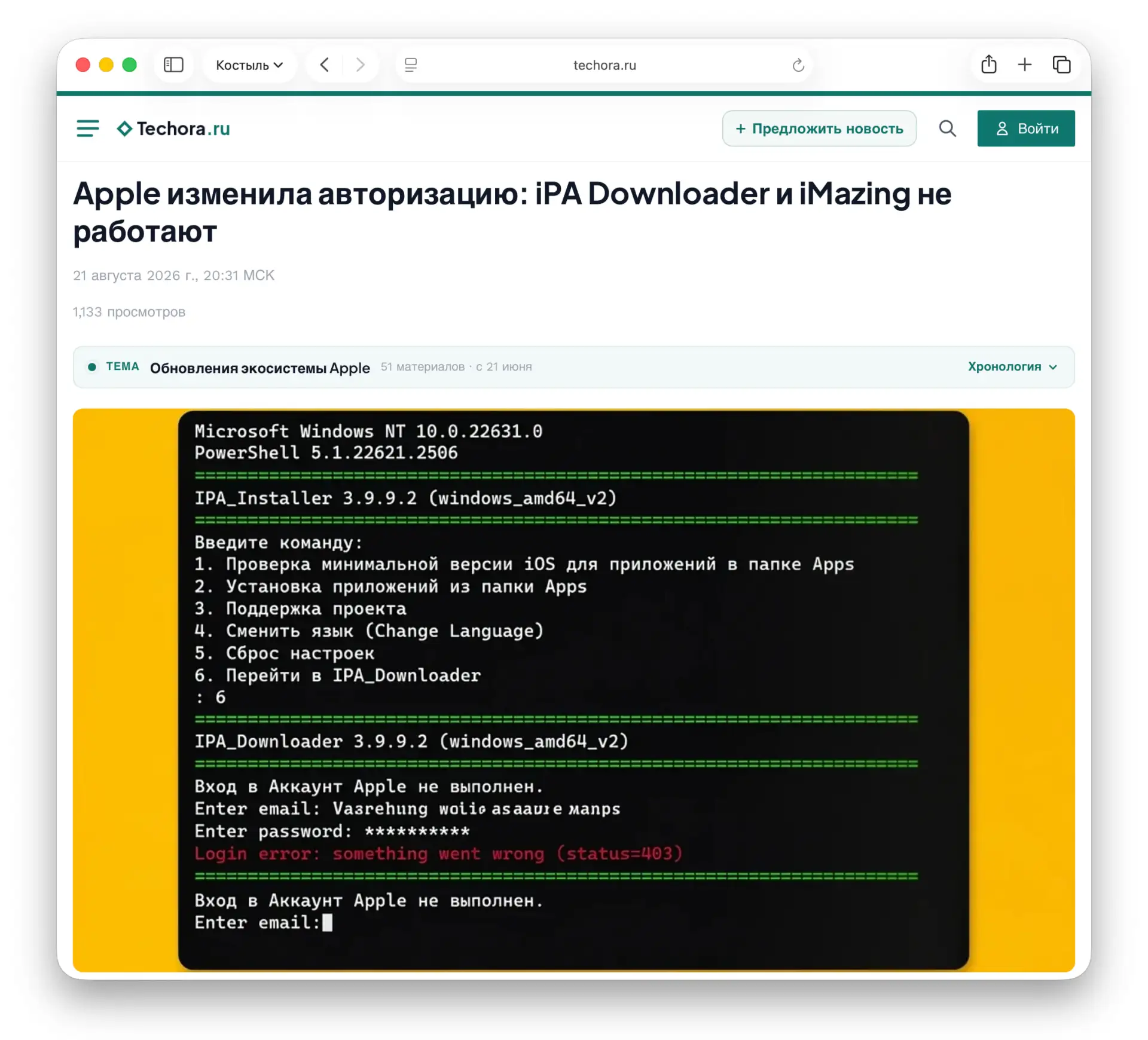This screenshot has height=1040, width=1148.
Task: Click the article headline about Apple authorization
Action: pyautogui.click(x=512, y=212)
